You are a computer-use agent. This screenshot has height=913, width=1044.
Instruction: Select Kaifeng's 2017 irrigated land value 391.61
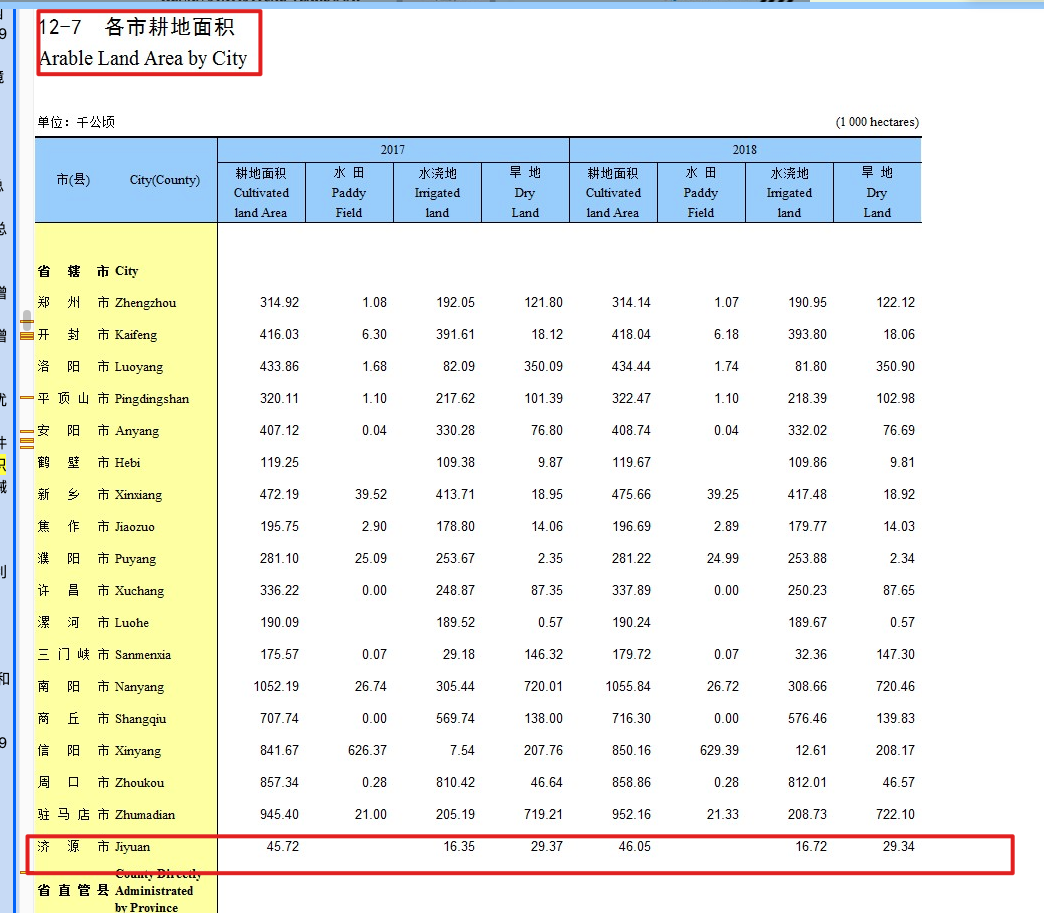455,335
